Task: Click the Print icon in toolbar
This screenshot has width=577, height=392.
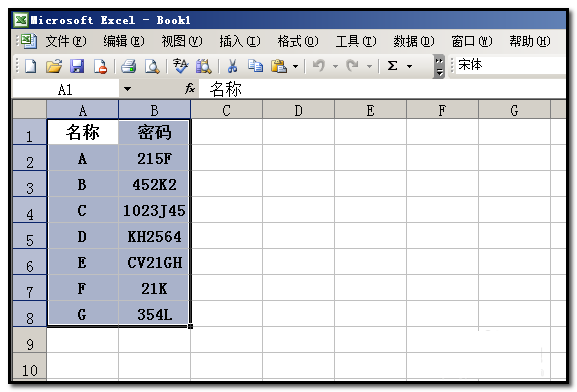Action: 128,66
